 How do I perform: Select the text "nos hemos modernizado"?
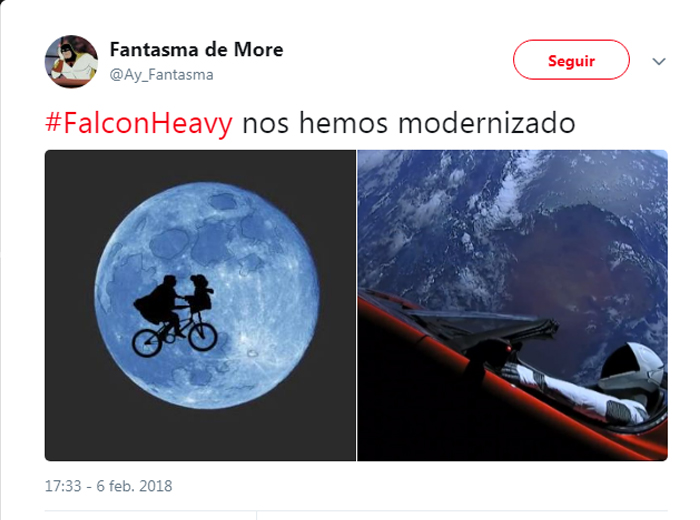pyautogui.click(x=409, y=123)
